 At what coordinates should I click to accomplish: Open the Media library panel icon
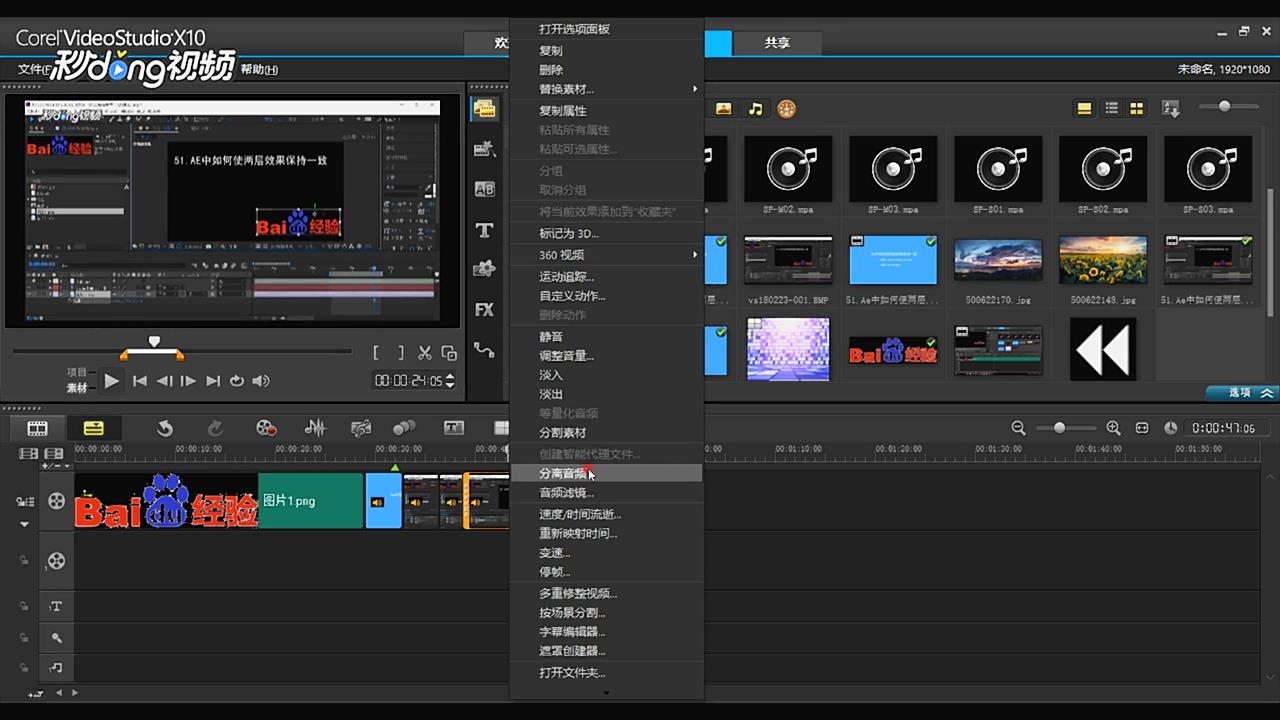pyautogui.click(x=485, y=109)
